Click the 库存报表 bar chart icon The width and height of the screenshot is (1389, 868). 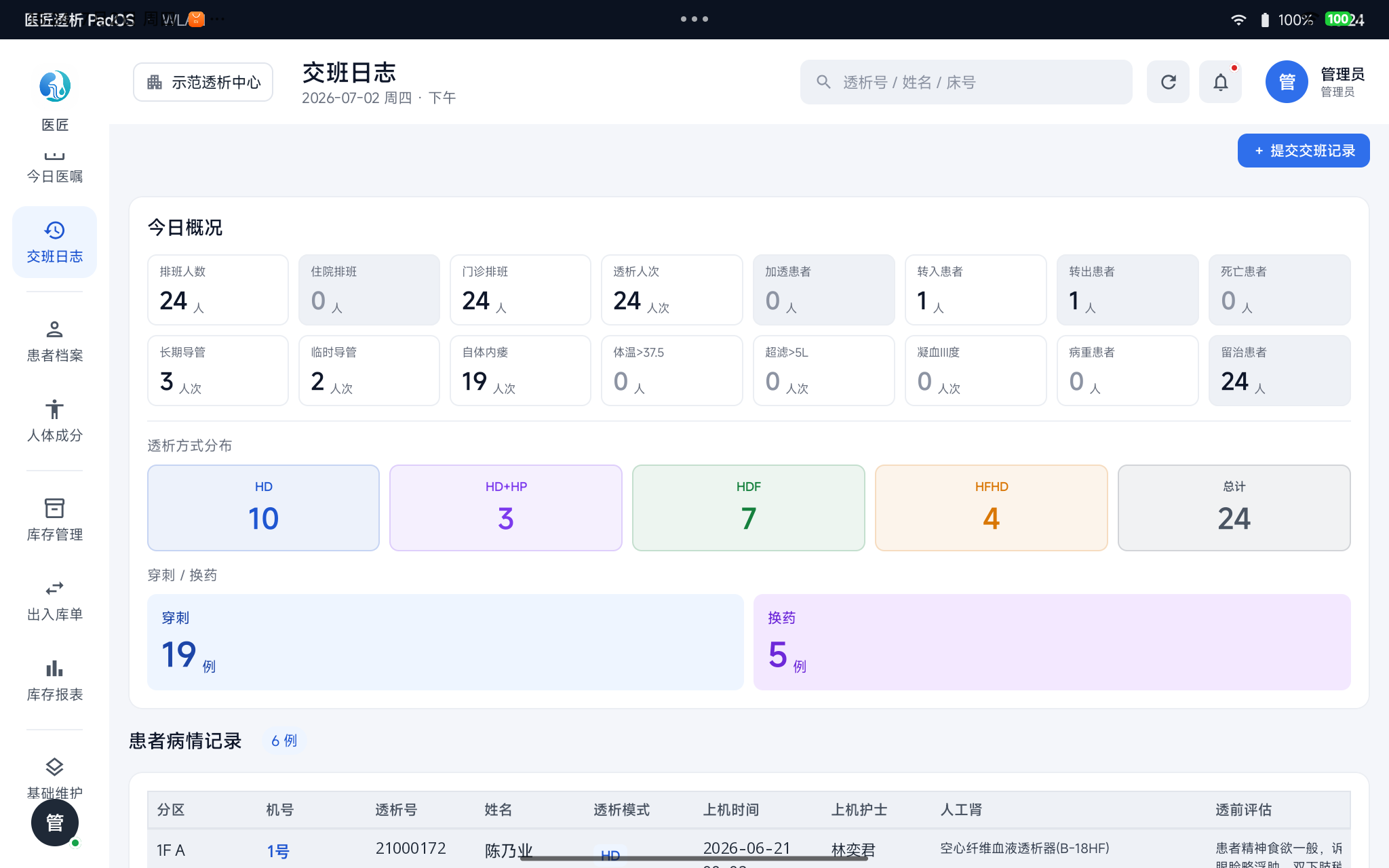click(54, 669)
